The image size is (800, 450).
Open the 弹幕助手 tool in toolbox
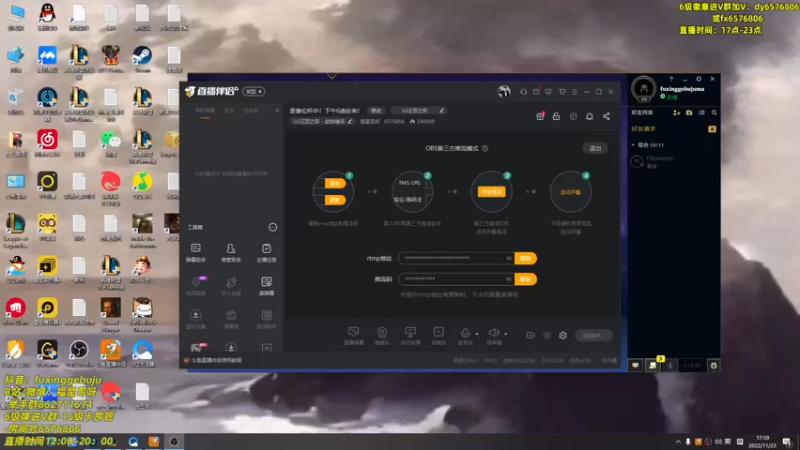pos(195,252)
